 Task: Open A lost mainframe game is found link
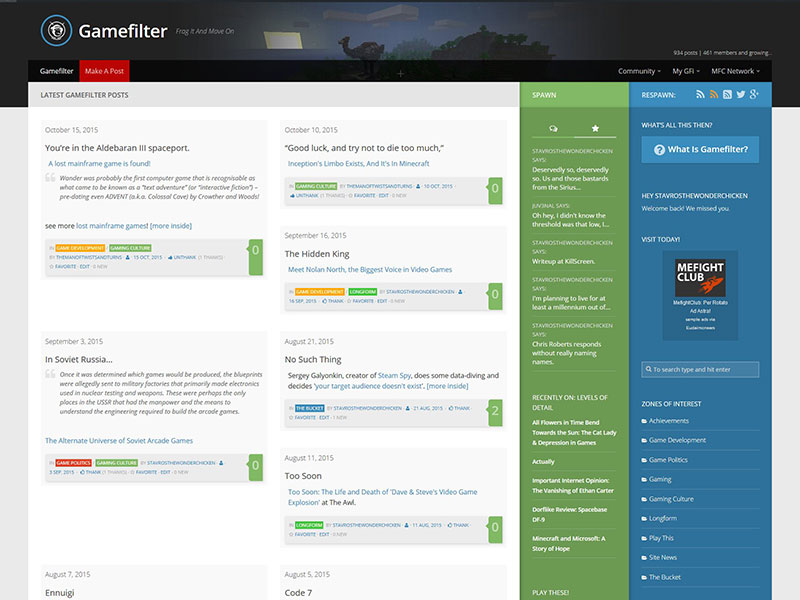[x=99, y=163]
